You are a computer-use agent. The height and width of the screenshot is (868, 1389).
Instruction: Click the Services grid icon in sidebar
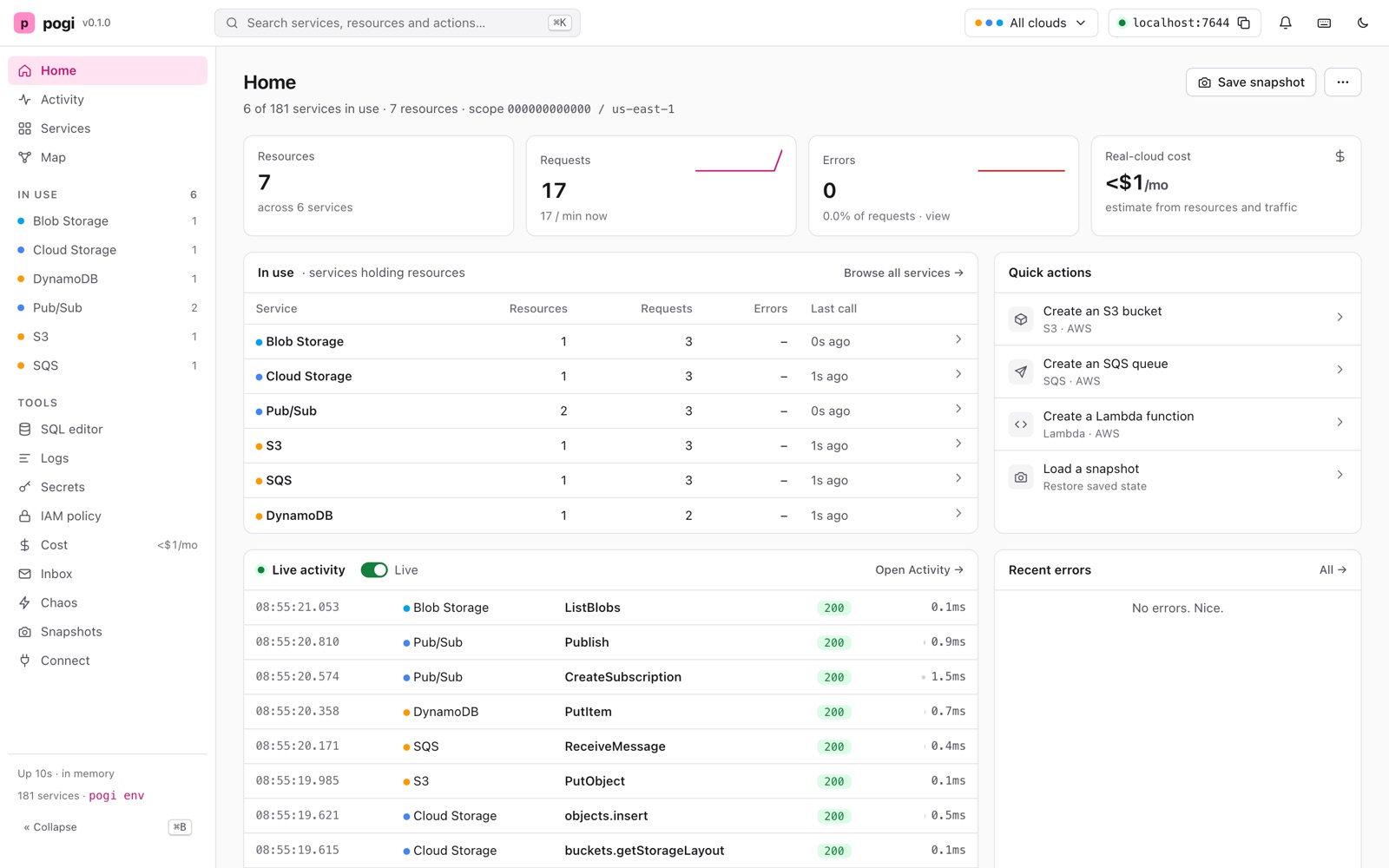click(24, 128)
